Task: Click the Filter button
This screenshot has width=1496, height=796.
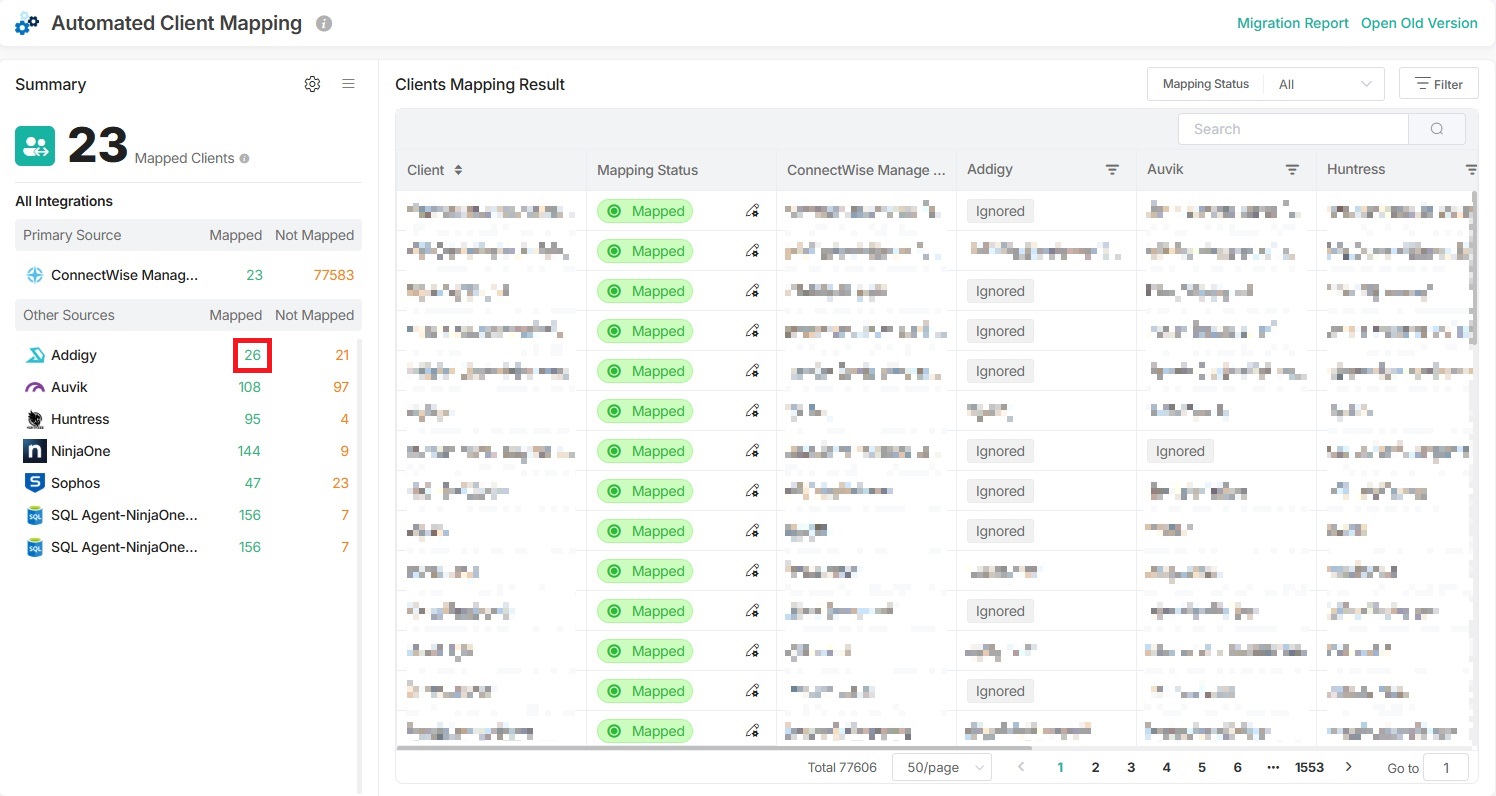Action: point(1438,84)
